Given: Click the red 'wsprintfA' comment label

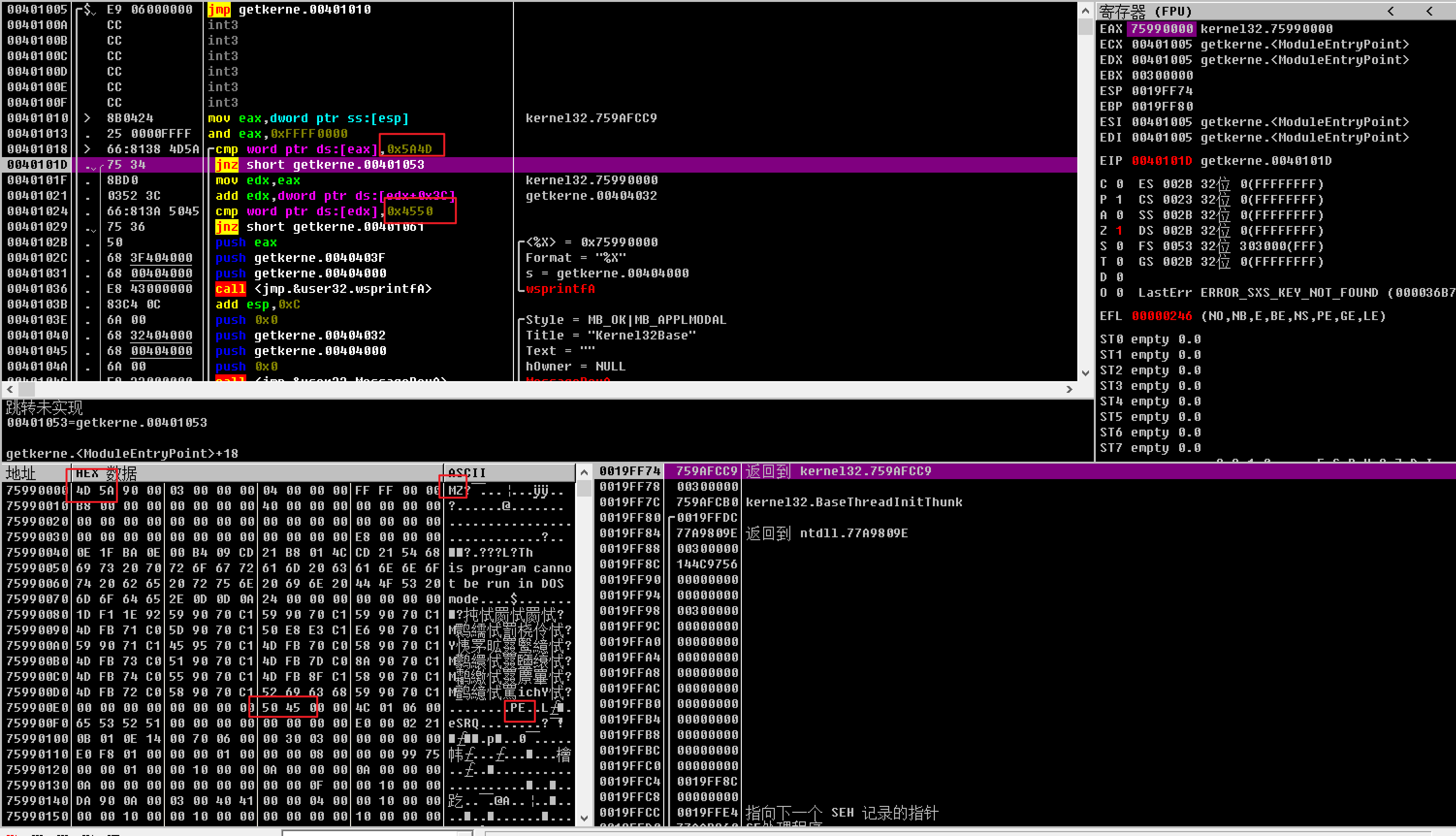Looking at the screenshot, I should tap(560, 288).
